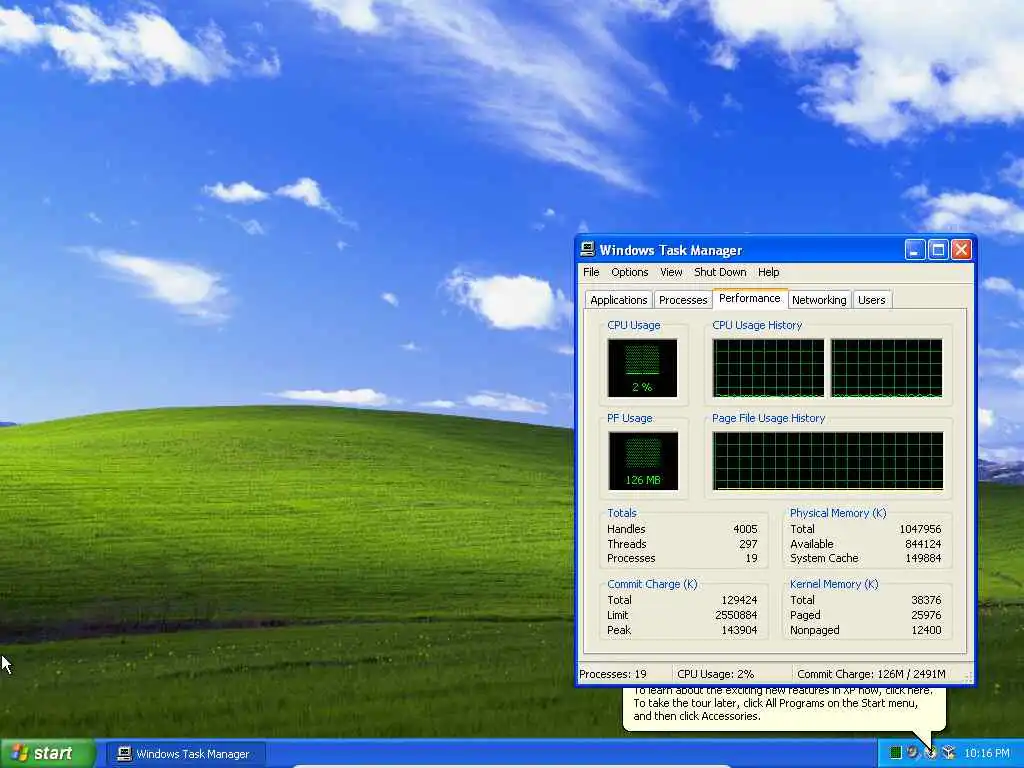Click the Windows Task Manager title text
Image resolution: width=1024 pixels, height=768 pixels.
click(671, 250)
